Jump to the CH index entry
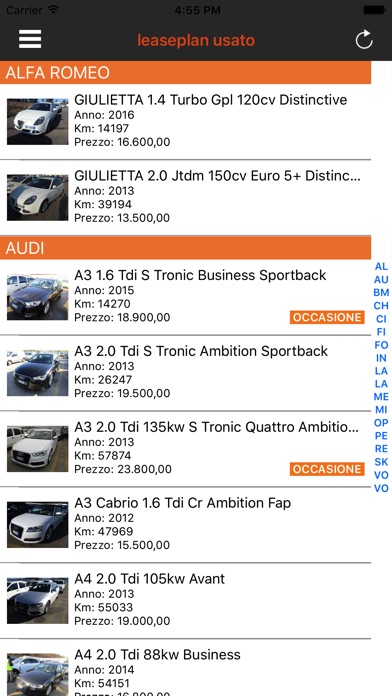Screen dimensions: 392x696 pyautogui.click(x=381, y=306)
